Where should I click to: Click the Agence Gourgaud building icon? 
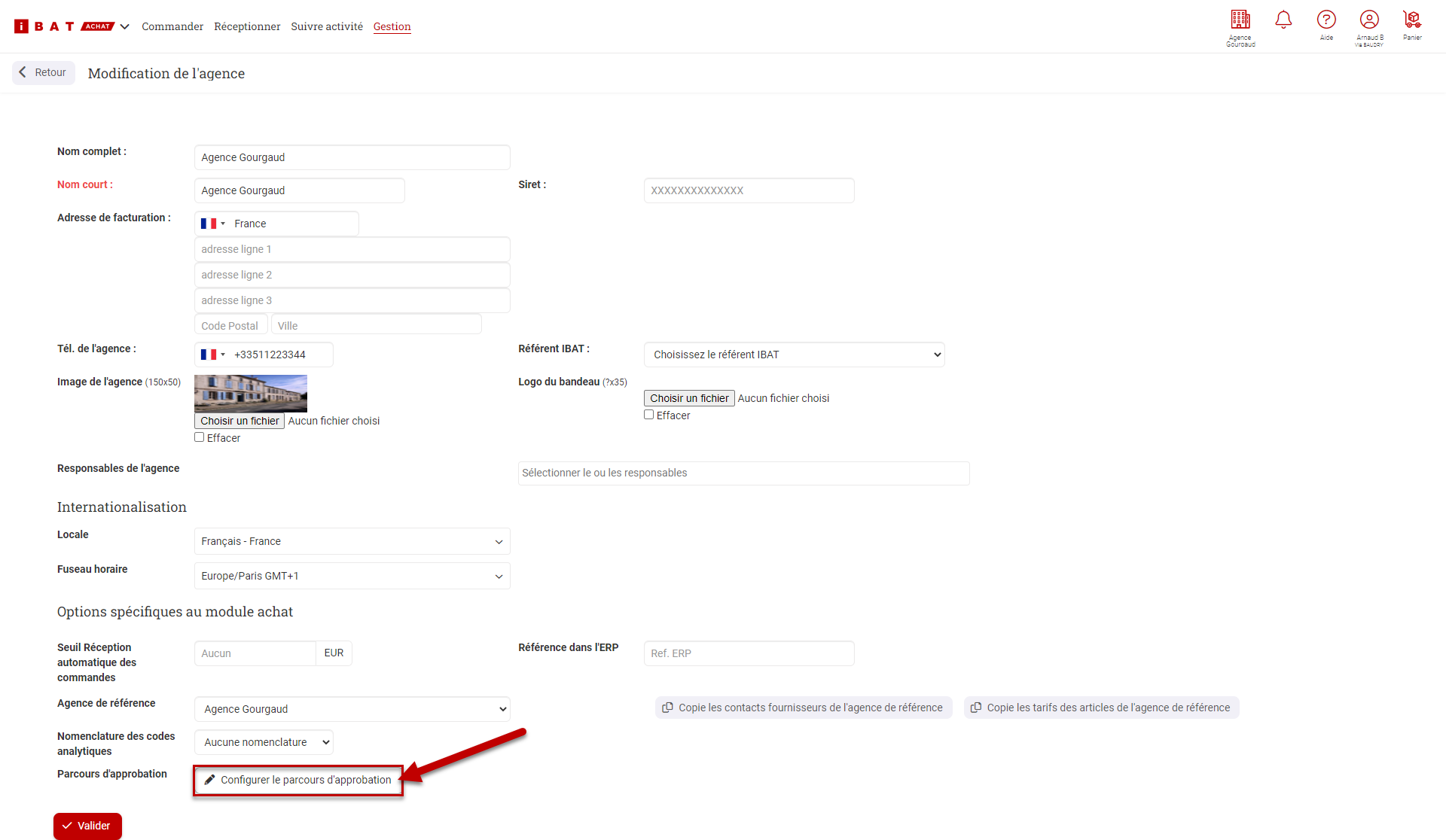coord(1240,20)
